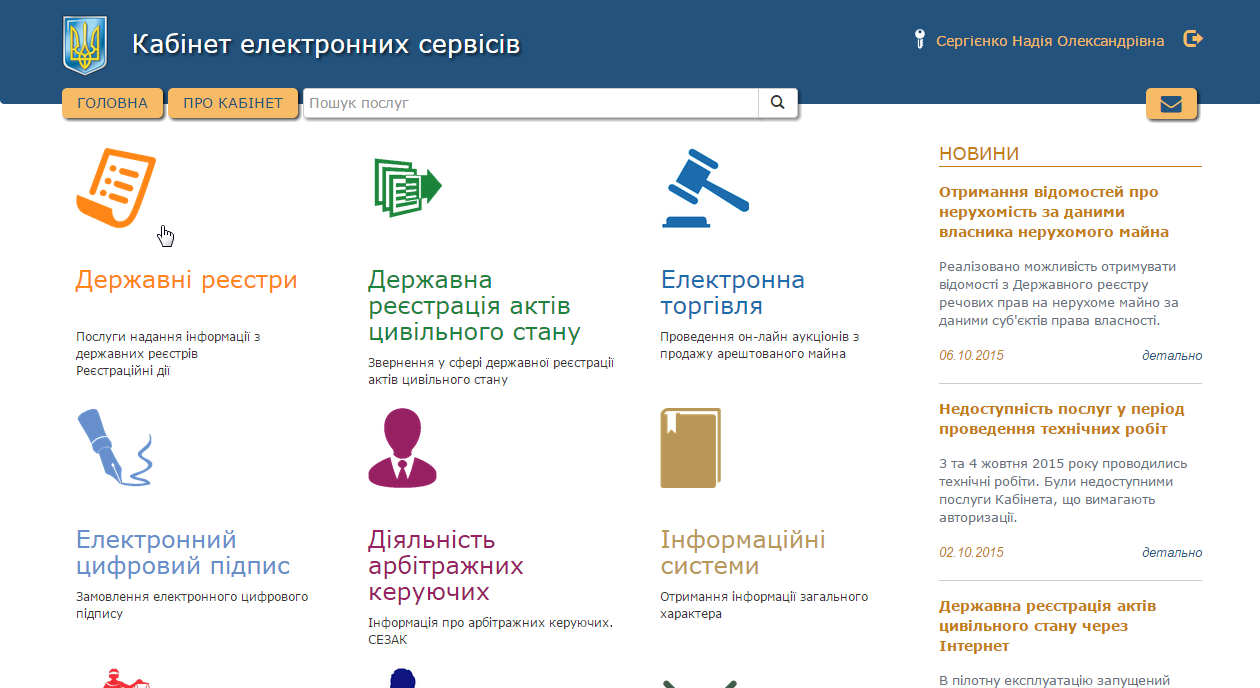Click the Ukrainian trident emblem logo

tap(85, 44)
